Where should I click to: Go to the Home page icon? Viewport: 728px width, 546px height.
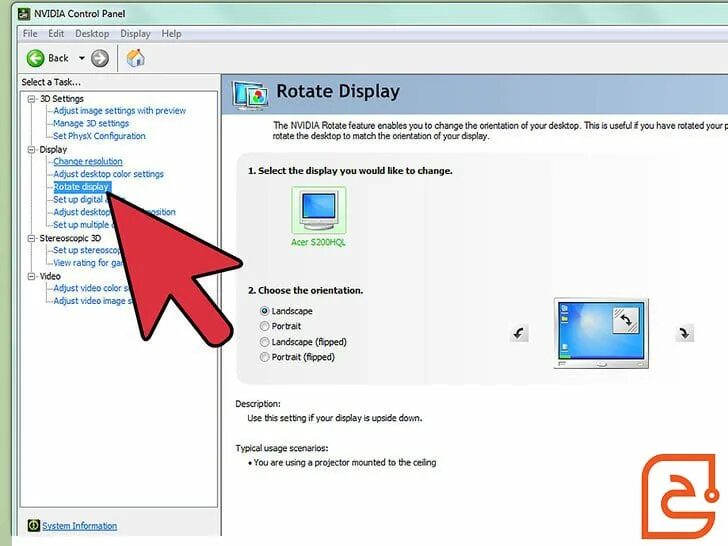pos(136,58)
